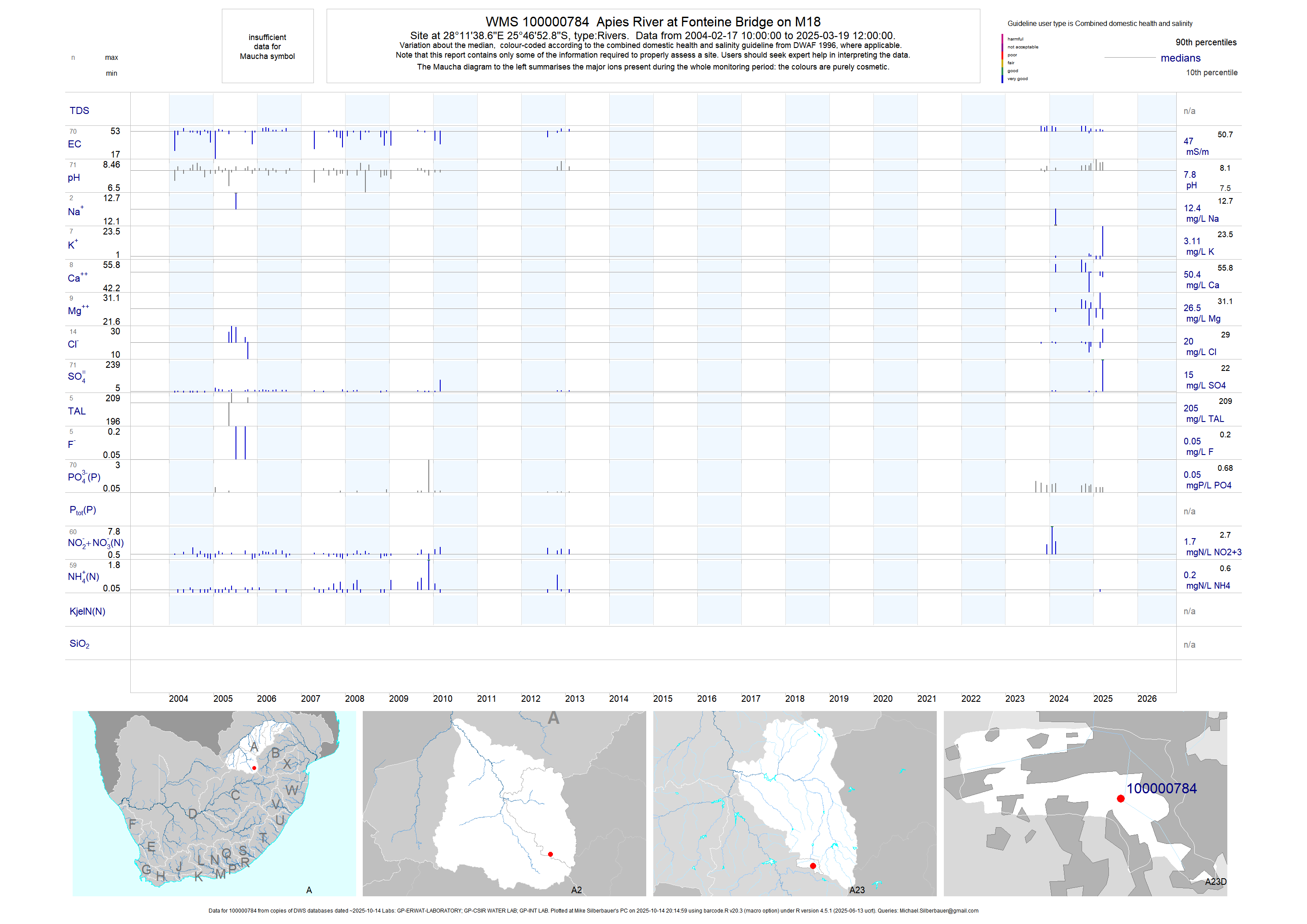This screenshot has height=924, width=1307.
Task: Click the red site dot in A23 map
Action: [x=813, y=866]
